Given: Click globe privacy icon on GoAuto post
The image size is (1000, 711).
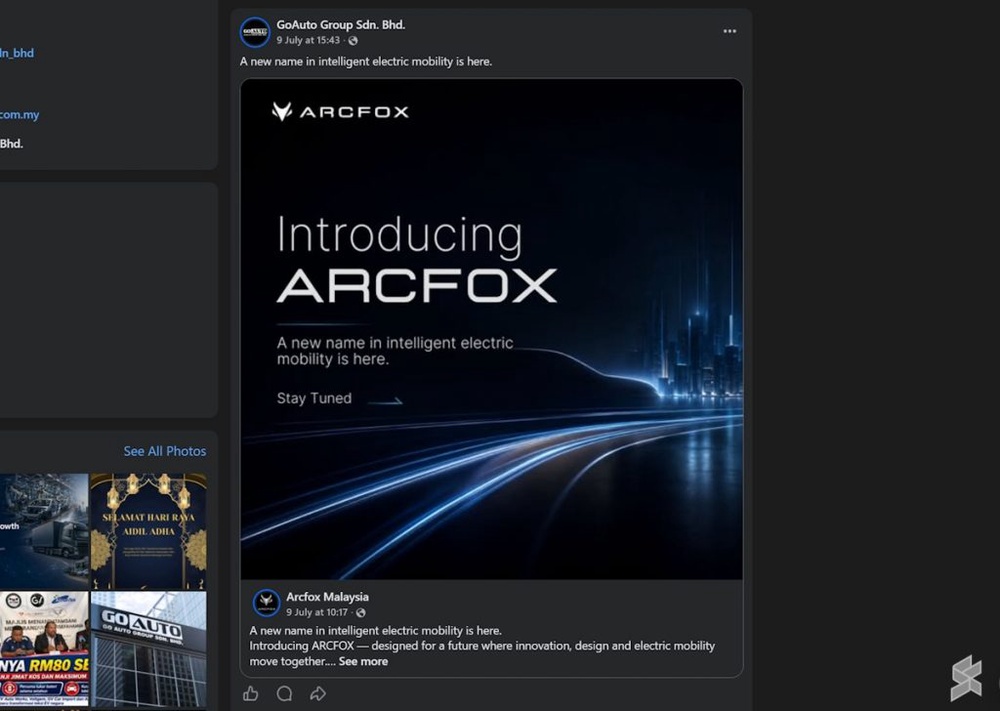Looking at the screenshot, I should 353,40.
